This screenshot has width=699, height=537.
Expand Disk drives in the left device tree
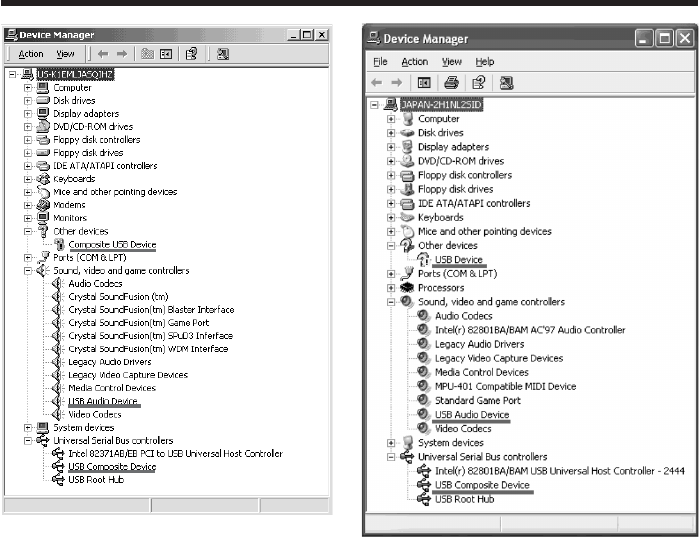click(28, 101)
